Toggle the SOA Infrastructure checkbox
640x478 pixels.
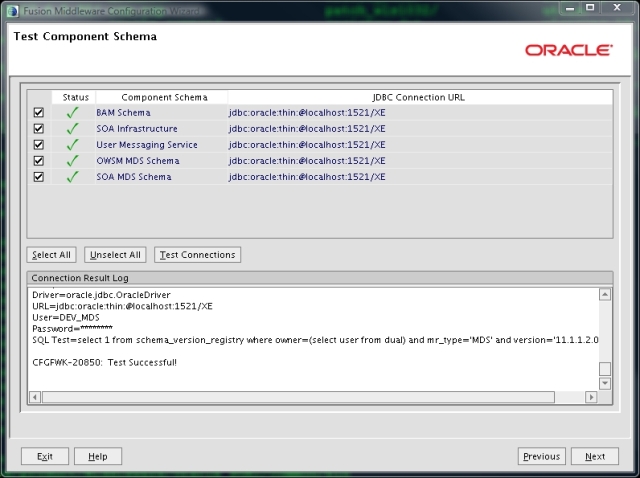tap(39, 129)
